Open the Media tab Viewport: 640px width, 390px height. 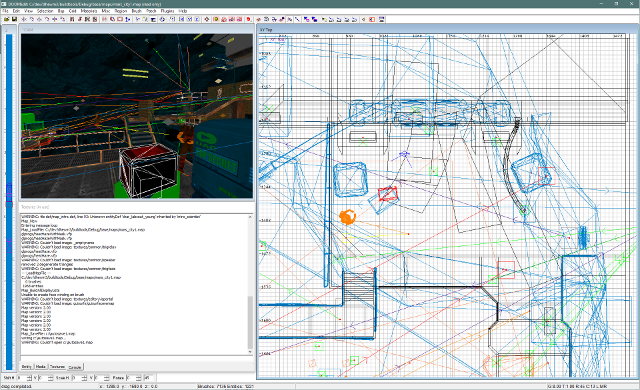point(41,367)
